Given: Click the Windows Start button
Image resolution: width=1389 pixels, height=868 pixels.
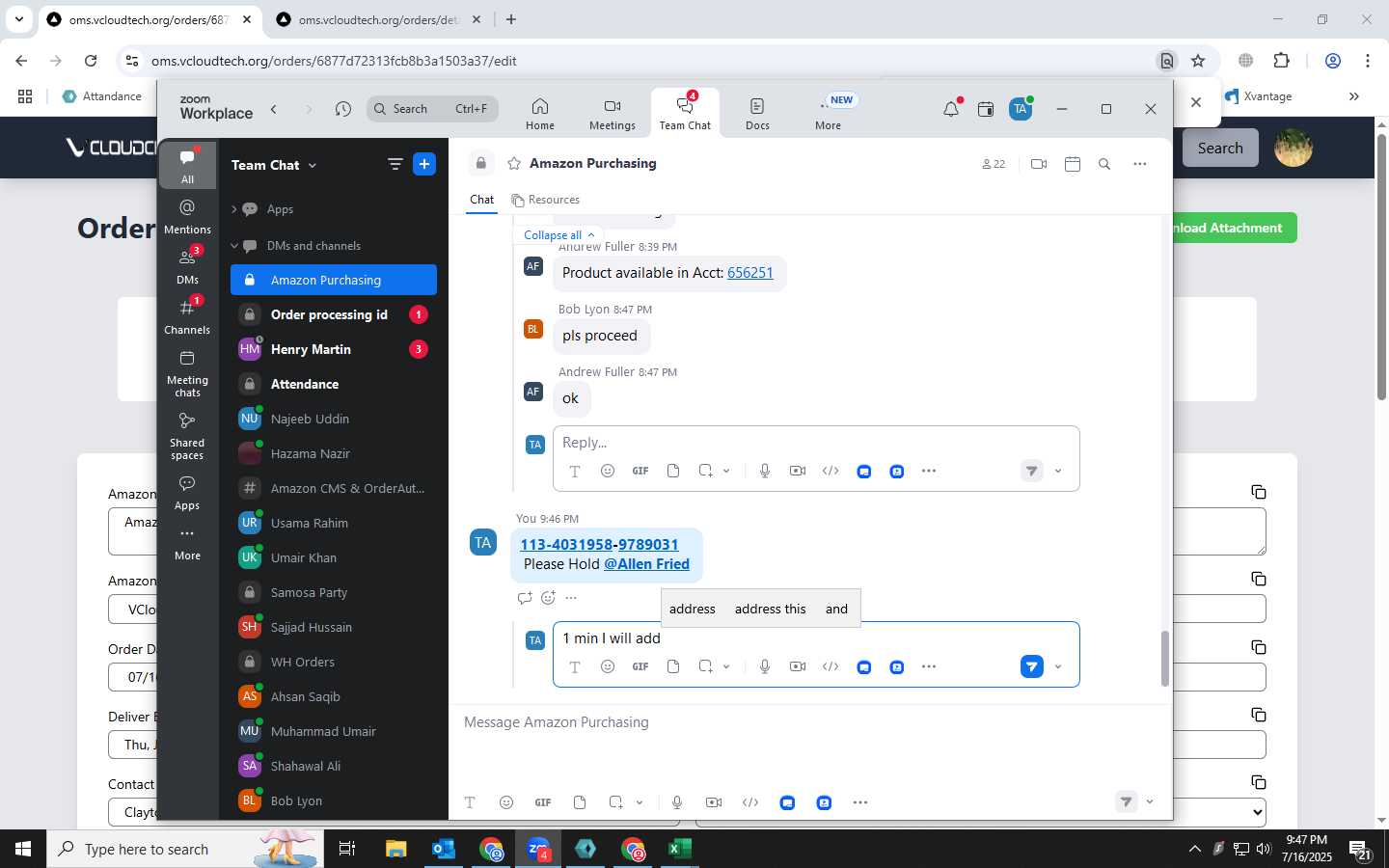Looking at the screenshot, I should [x=23, y=849].
